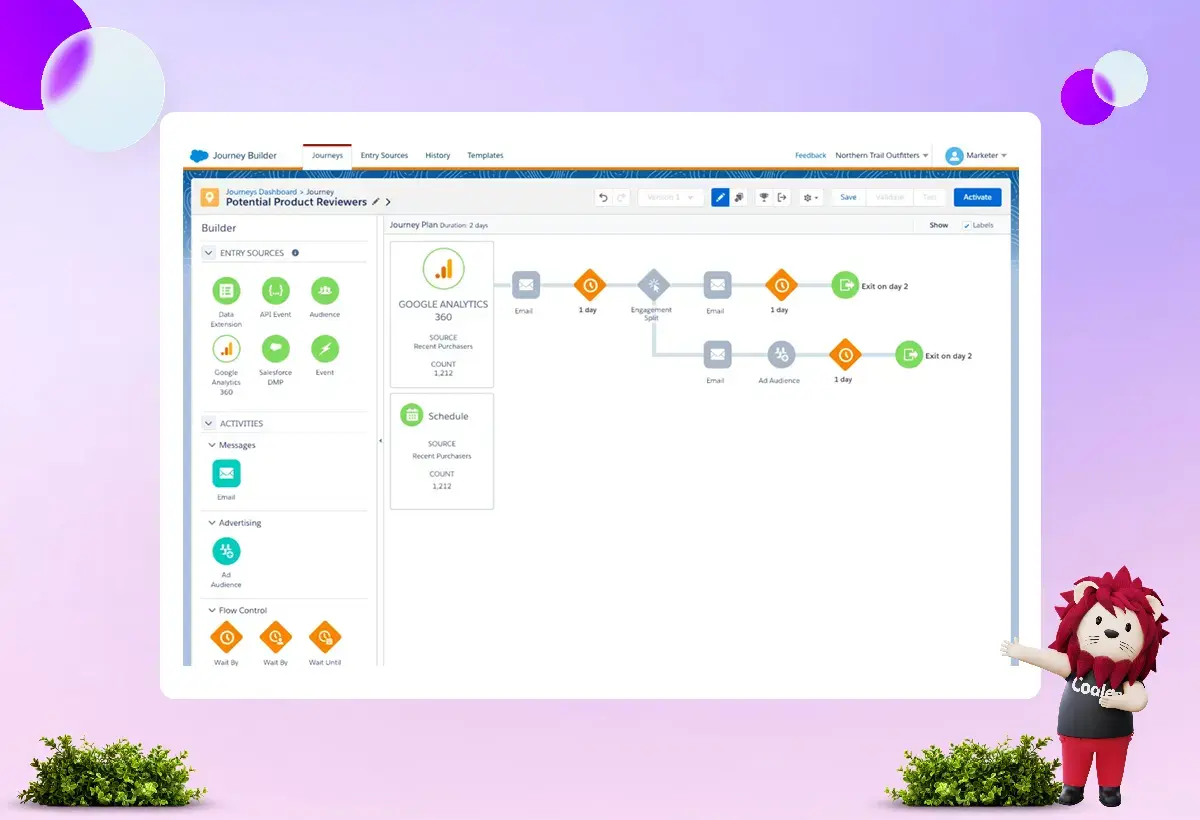This screenshot has height=820, width=1200.
Task: Click the info icon next to Entry Sources
Action: tap(295, 253)
